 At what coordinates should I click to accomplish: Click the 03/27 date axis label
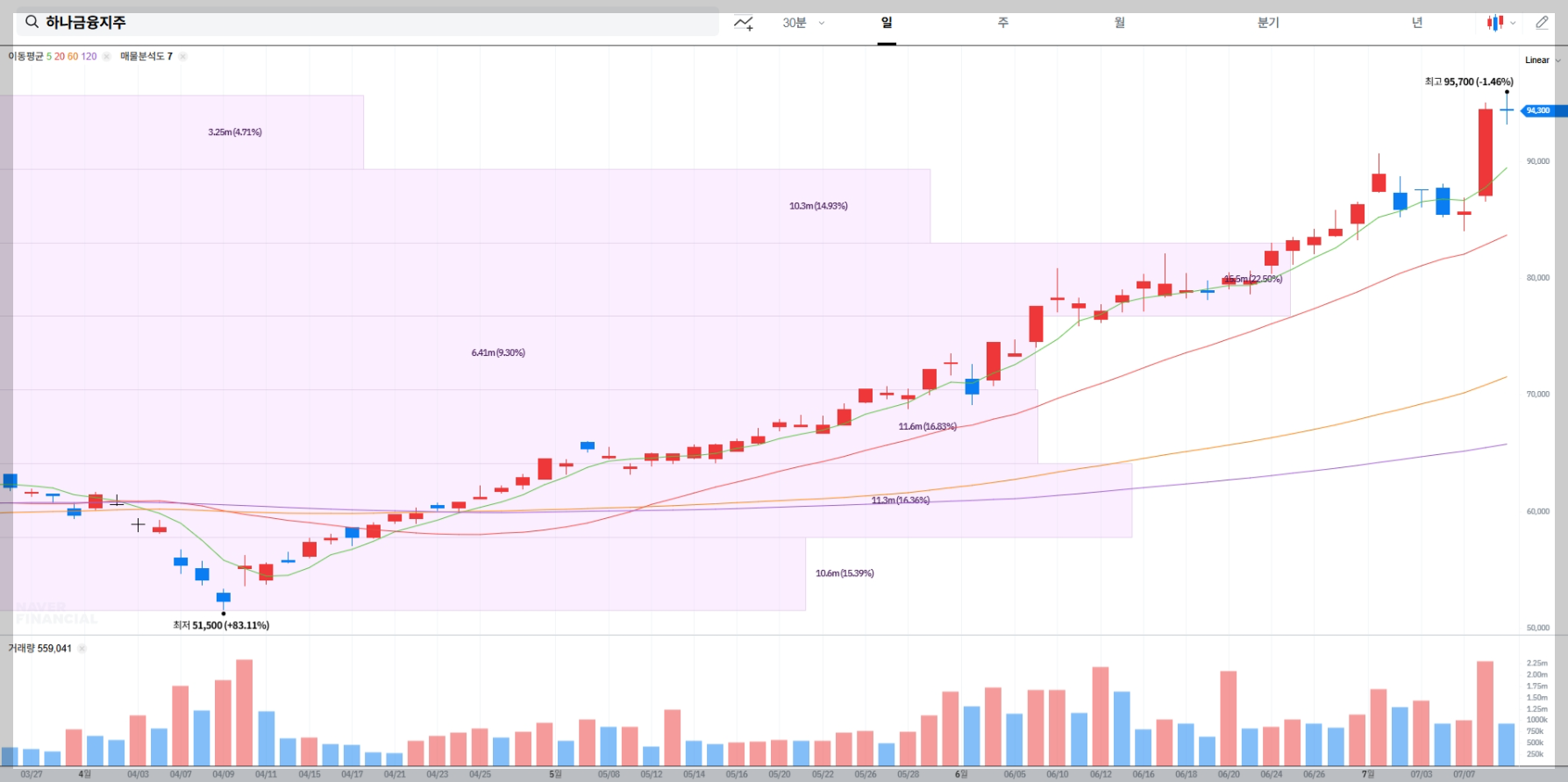click(x=32, y=774)
